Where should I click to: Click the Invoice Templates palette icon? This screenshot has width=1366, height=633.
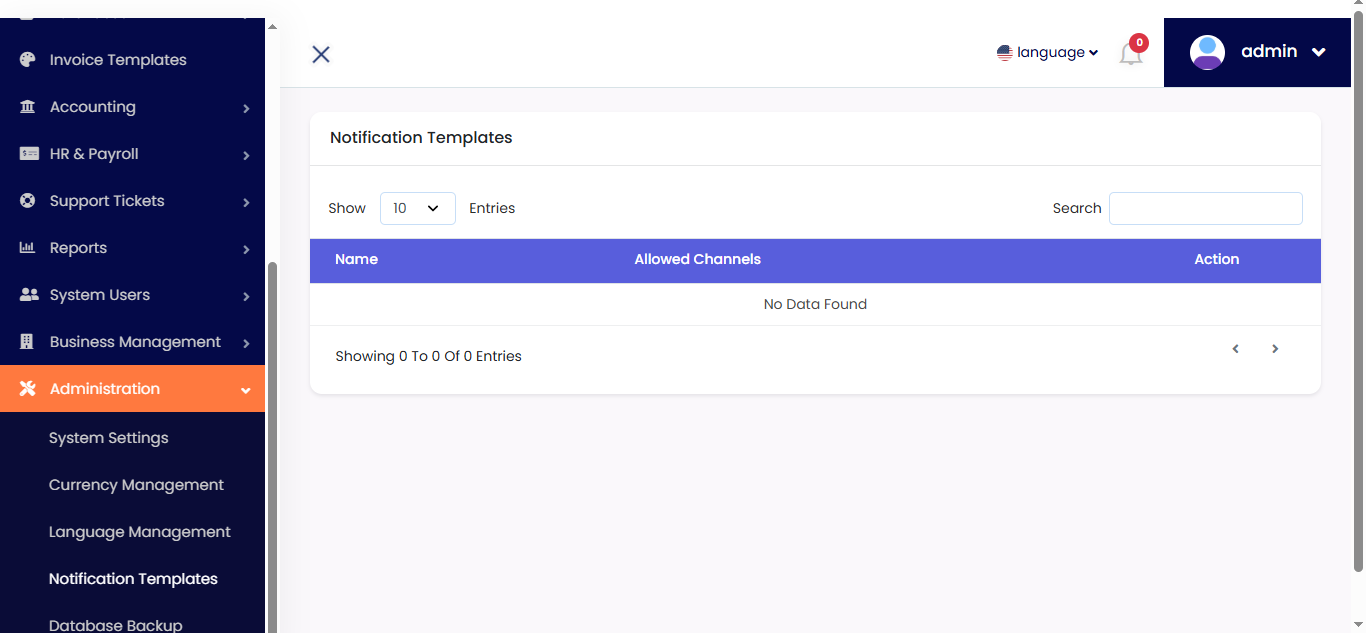point(28,60)
